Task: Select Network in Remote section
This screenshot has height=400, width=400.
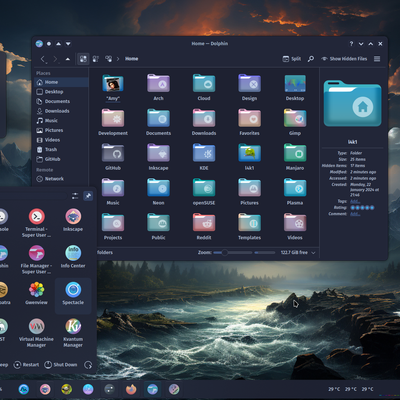Action: [61, 179]
